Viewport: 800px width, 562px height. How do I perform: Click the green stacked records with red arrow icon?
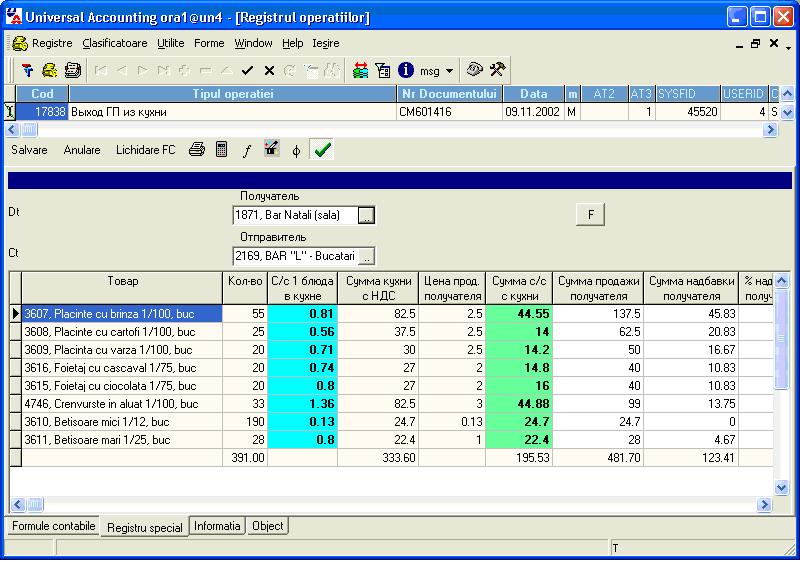coord(360,70)
